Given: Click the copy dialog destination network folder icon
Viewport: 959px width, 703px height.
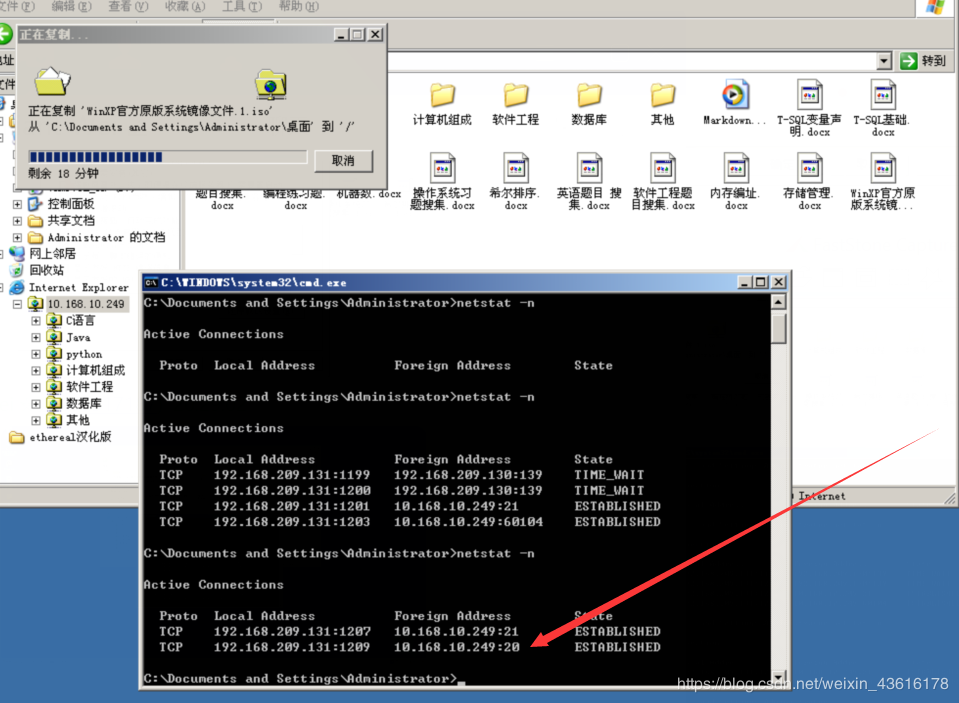Looking at the screenshot, I should point(271,84).
